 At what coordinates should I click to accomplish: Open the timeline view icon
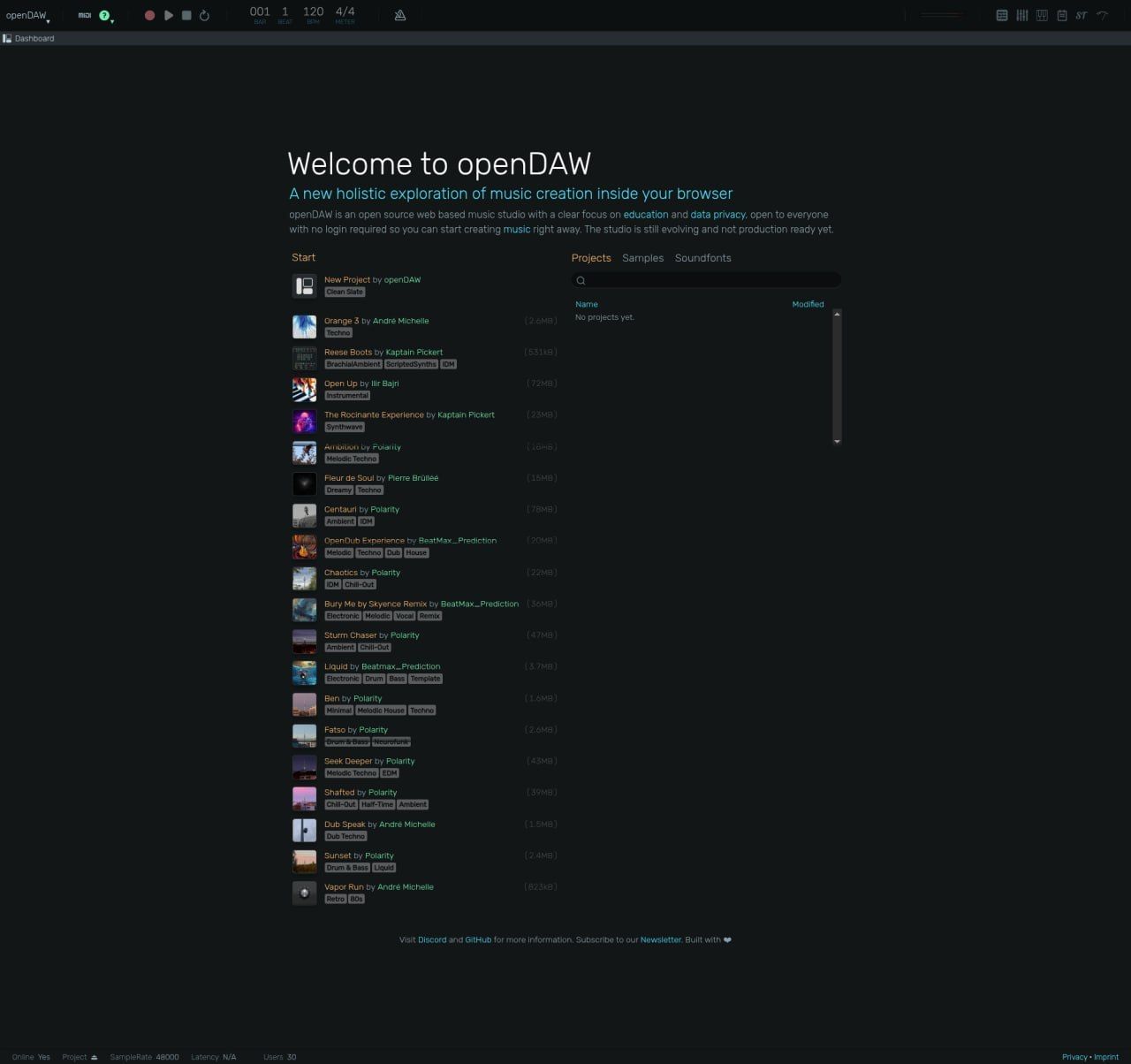pos(1002,15)
